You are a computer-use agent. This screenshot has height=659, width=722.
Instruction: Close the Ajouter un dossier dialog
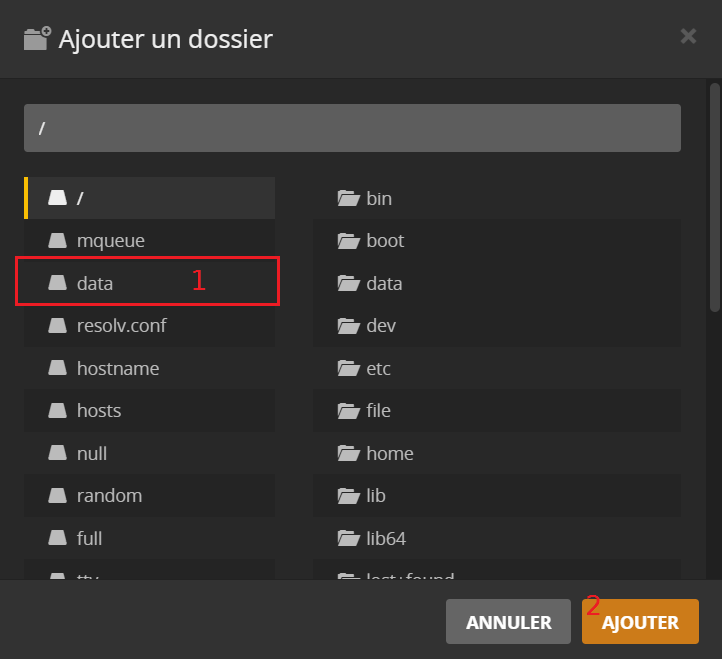688,37
